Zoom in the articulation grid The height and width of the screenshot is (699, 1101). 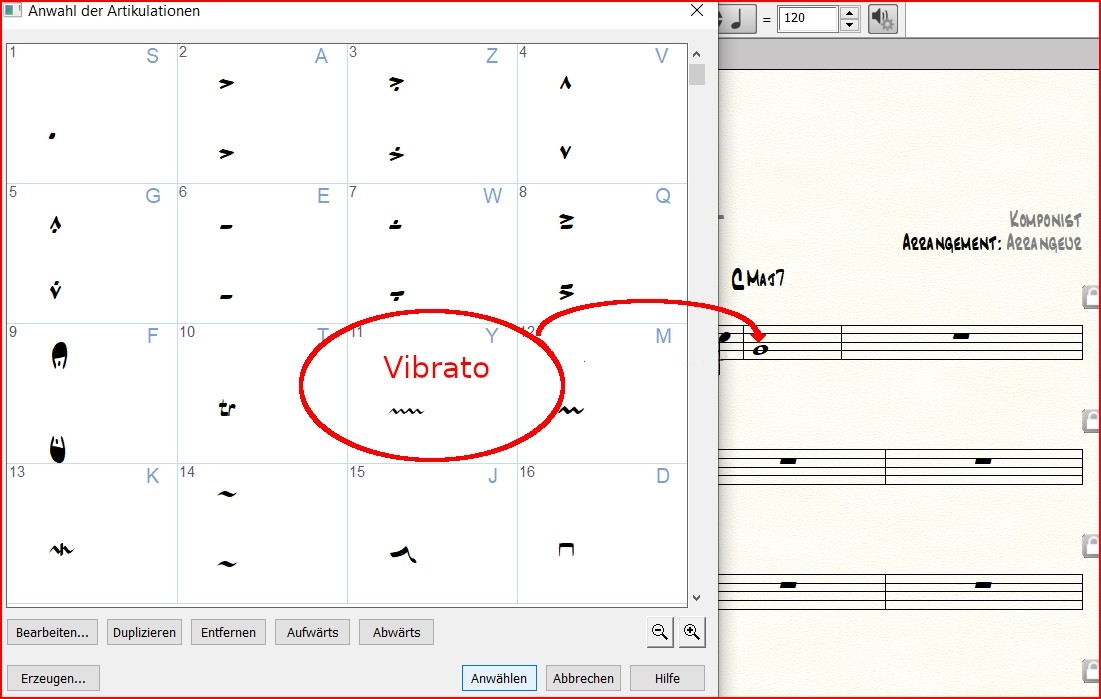coord(692,632)
